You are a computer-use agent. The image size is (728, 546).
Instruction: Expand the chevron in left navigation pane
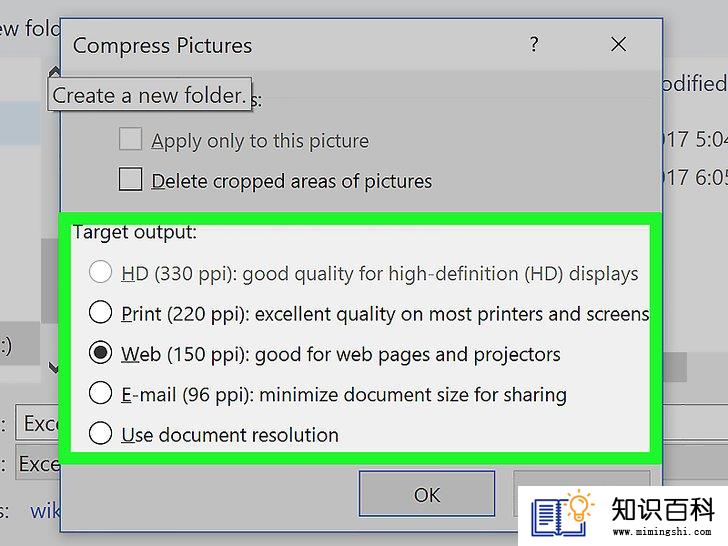coord(54,367)
